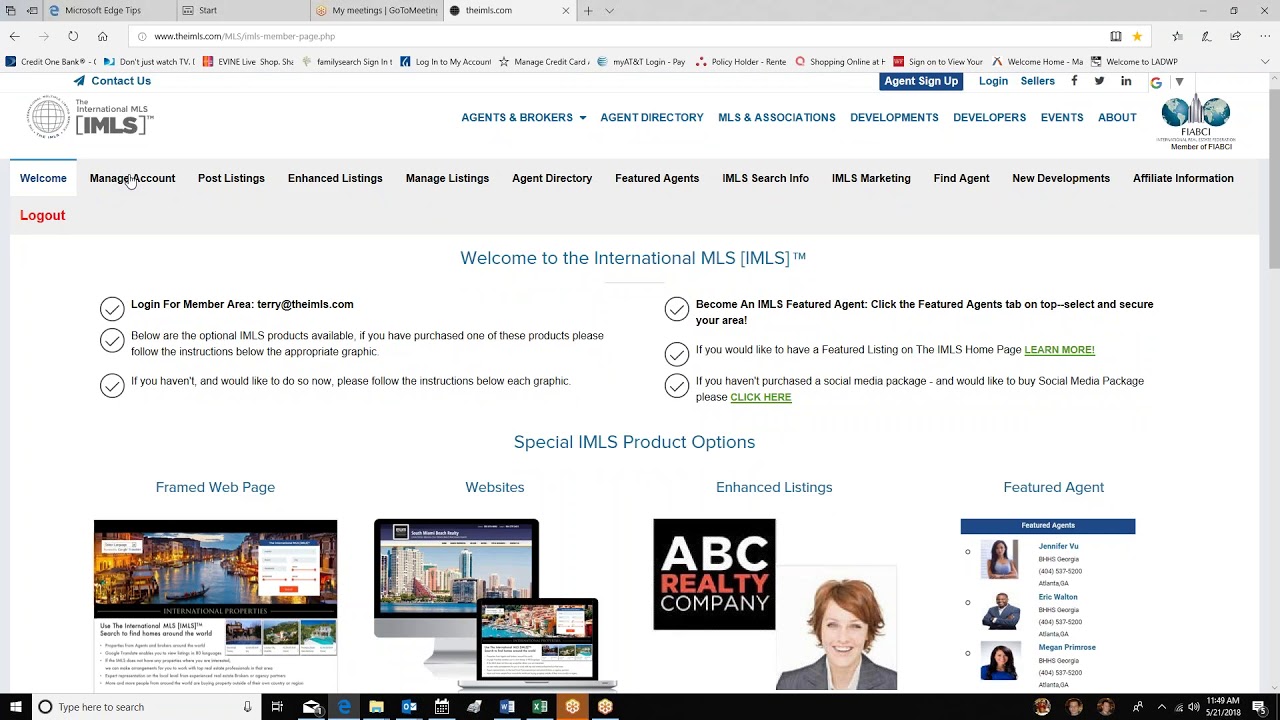Open the Edge more options menu
Screen dimensions: 1280x720
tap(1264, 36)
